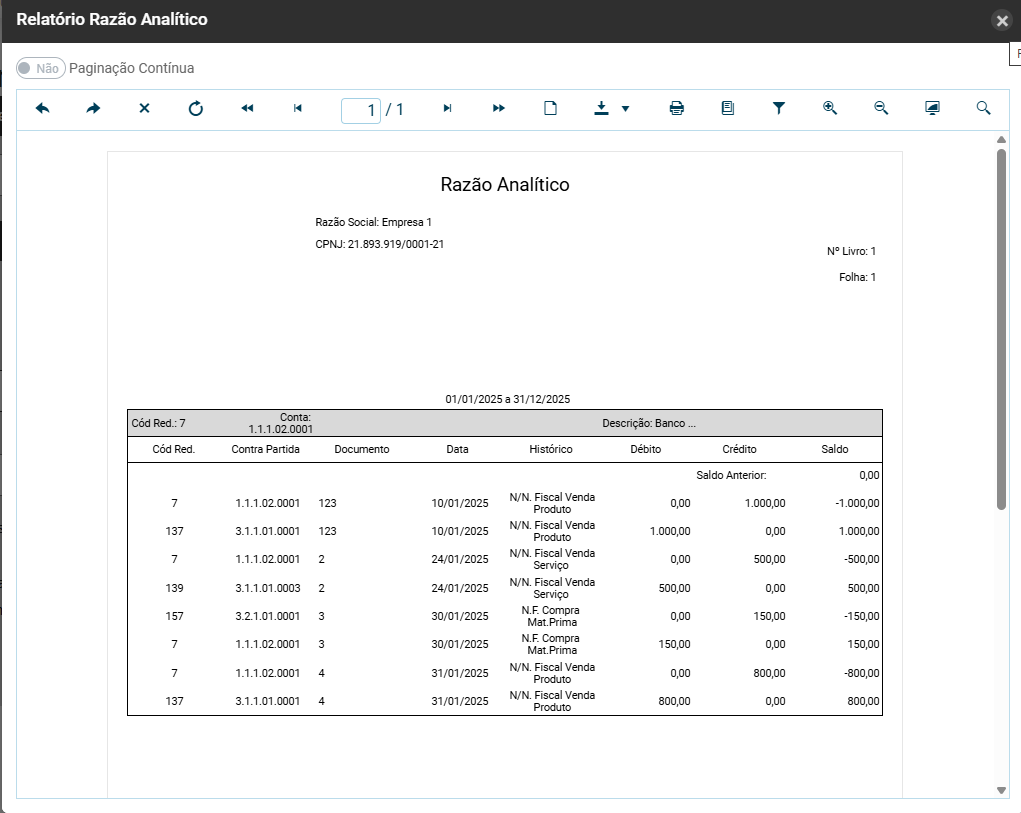Click the vertical scrollbar of report viewer
The height and width of the screenshot is (813, 1021).
(1001, 330)
